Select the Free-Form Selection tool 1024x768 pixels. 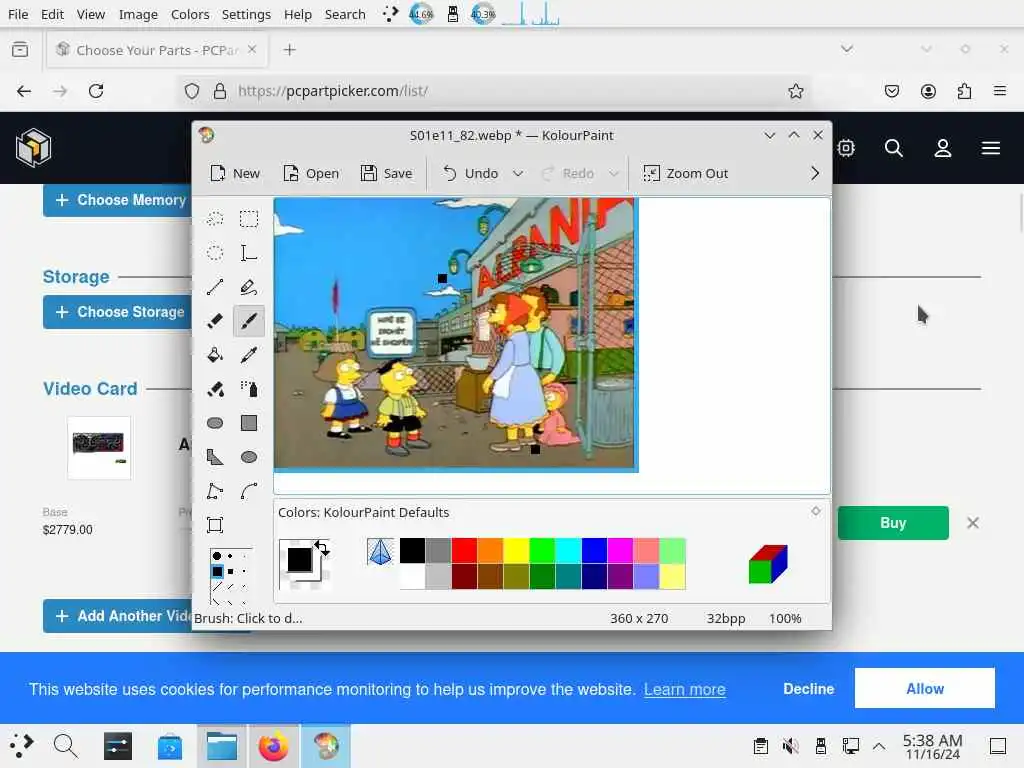coord(215,219)
